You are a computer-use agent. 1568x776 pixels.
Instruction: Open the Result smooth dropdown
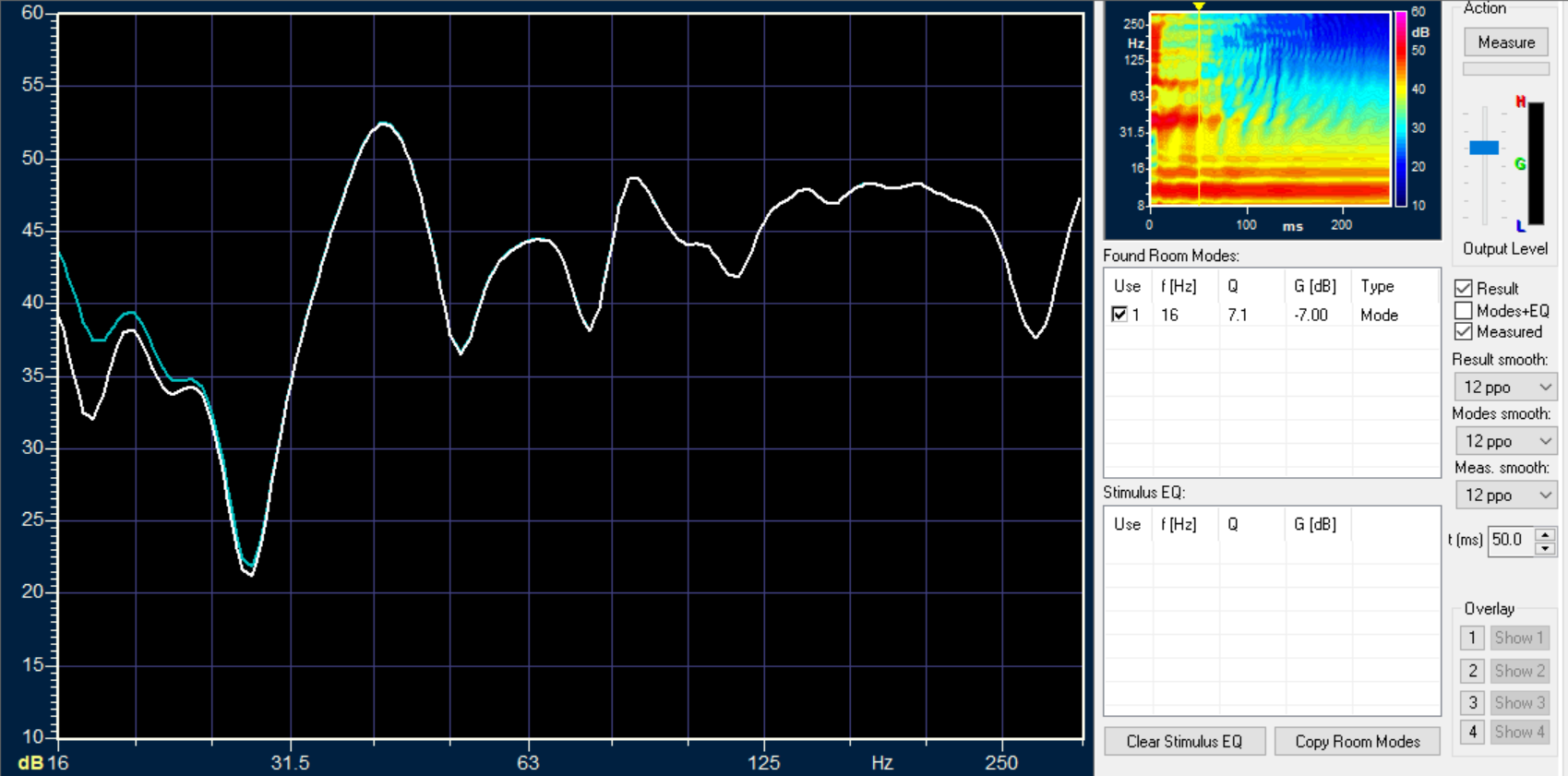1505,388
